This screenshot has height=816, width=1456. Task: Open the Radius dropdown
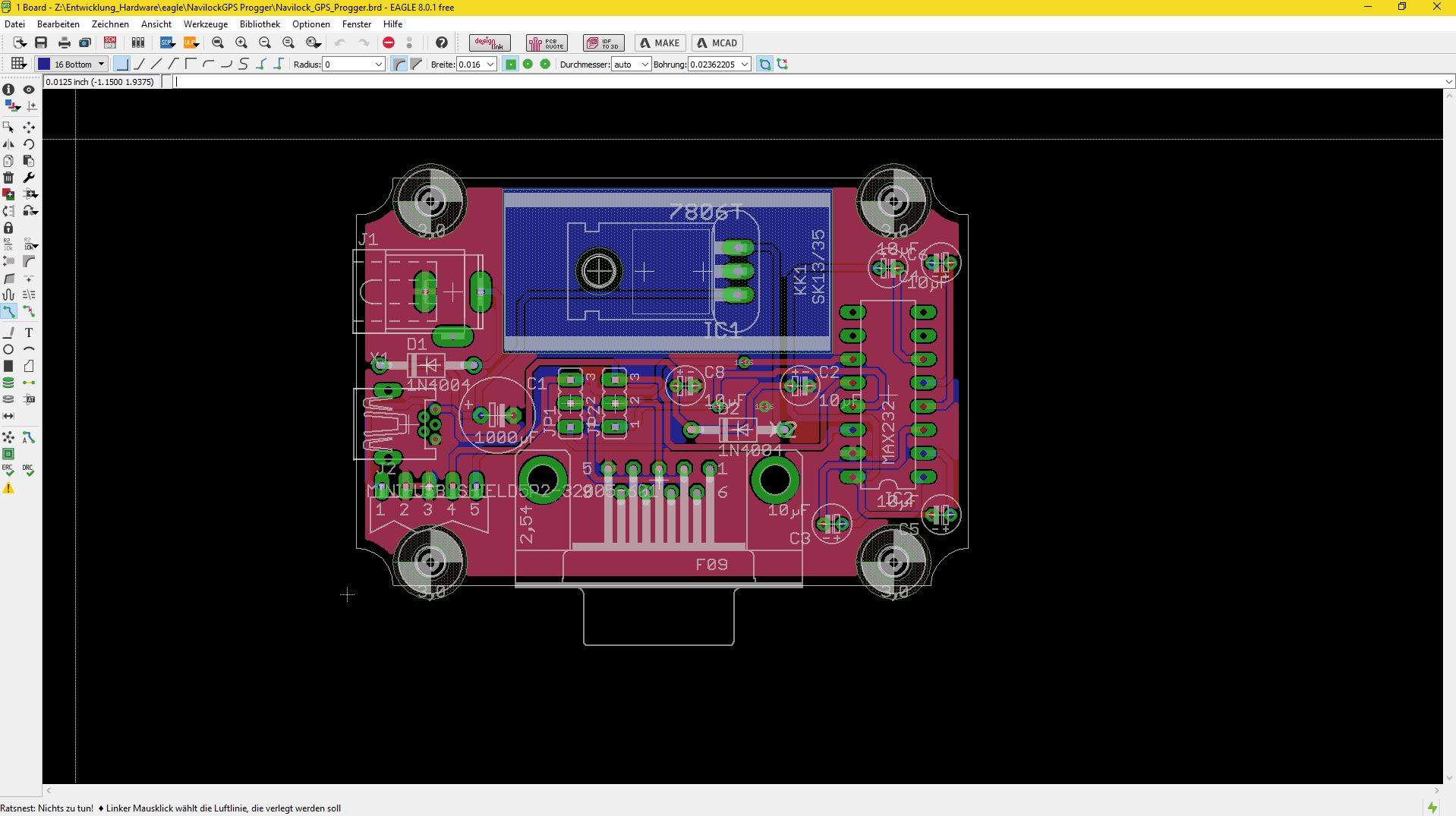pos(379,65)
